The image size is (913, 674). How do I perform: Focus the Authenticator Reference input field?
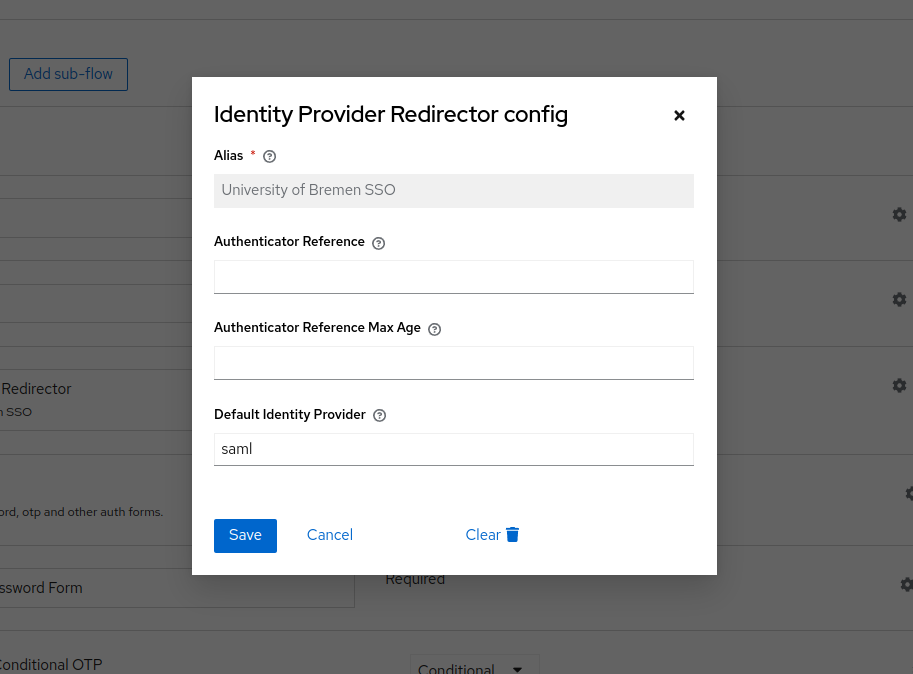click(454, 277)
